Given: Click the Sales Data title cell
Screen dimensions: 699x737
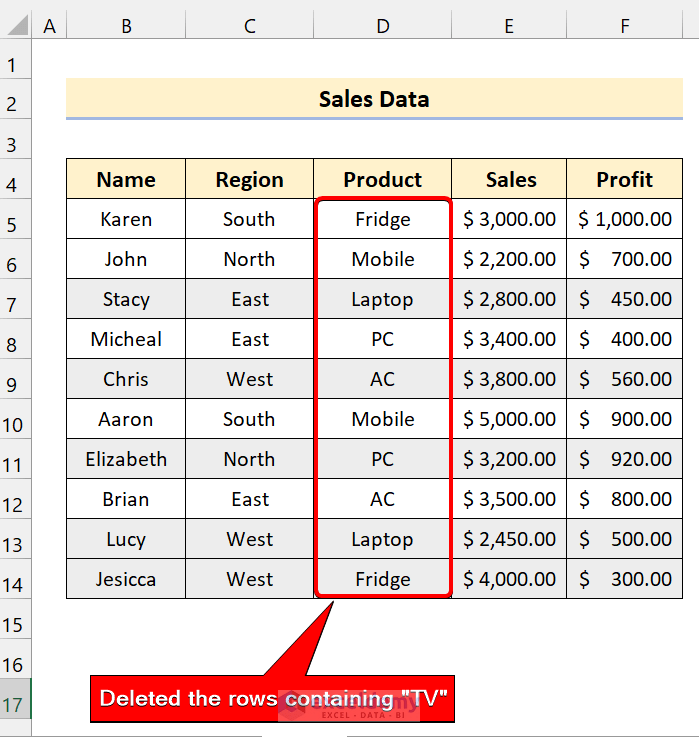Looking at the screenshot, I should point(374,99).
